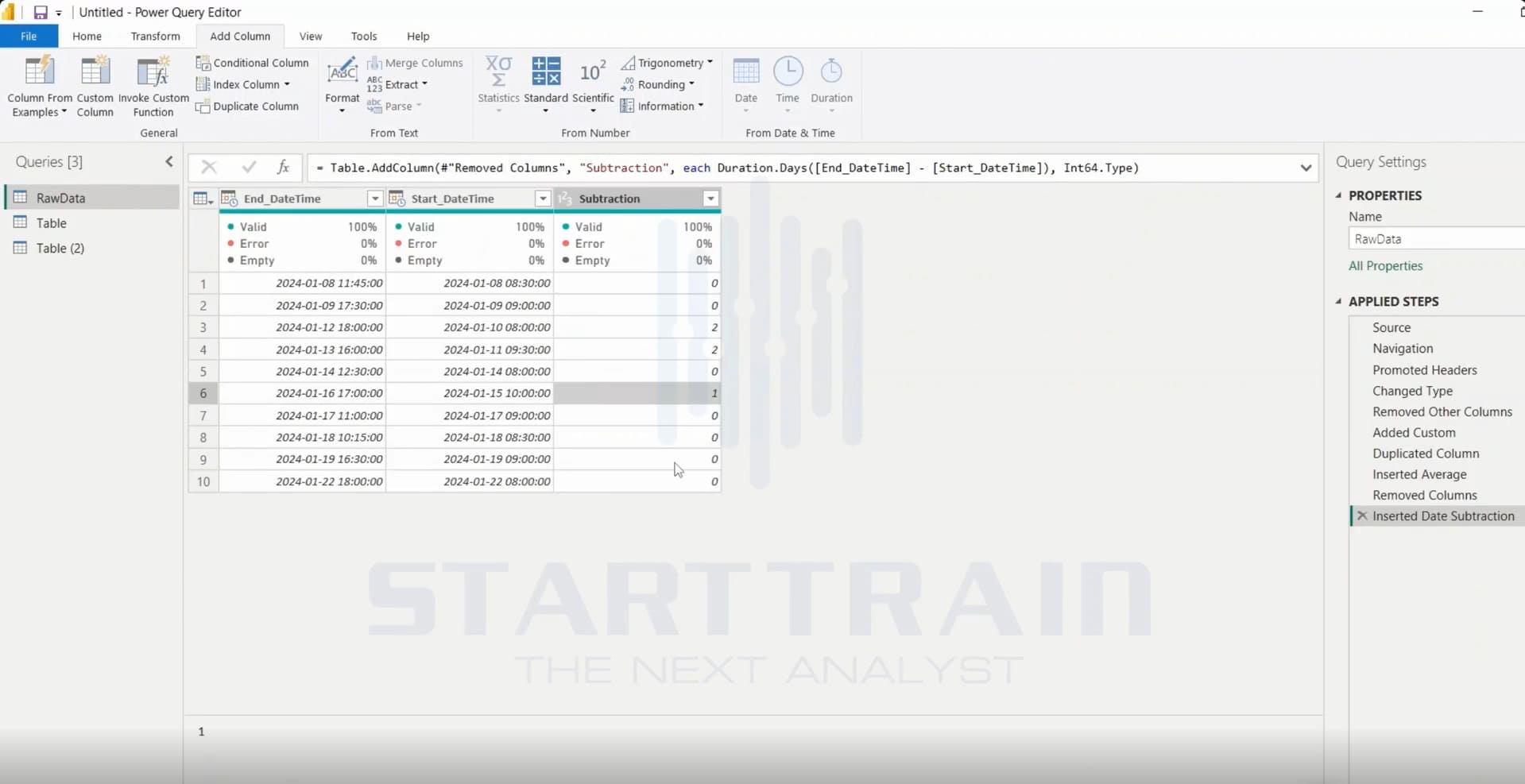Expand the Trigonometry dropdown
The image size is (1525, 784).
pos(667,63)
